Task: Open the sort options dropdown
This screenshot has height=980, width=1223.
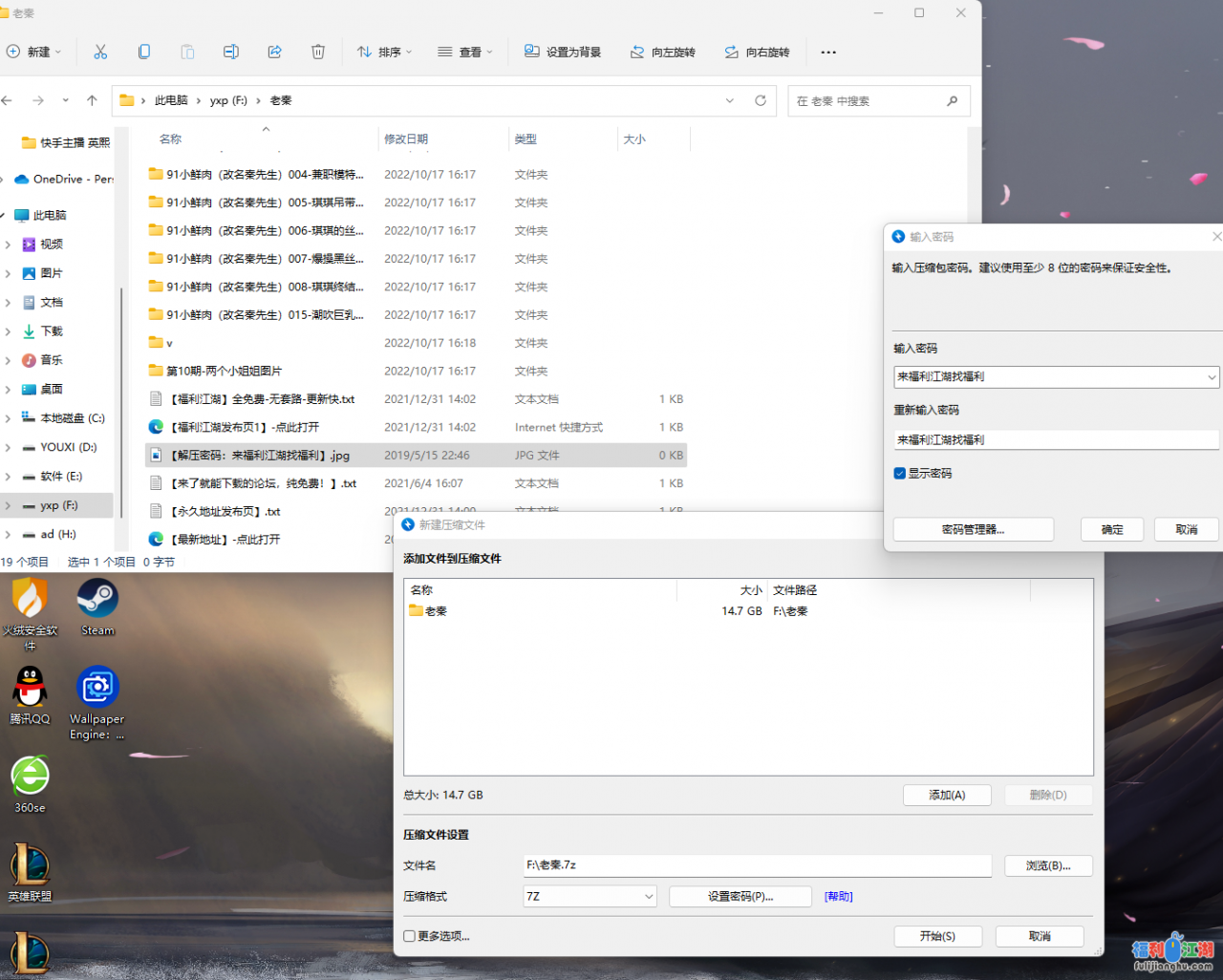Action: (x=384, y=52)
